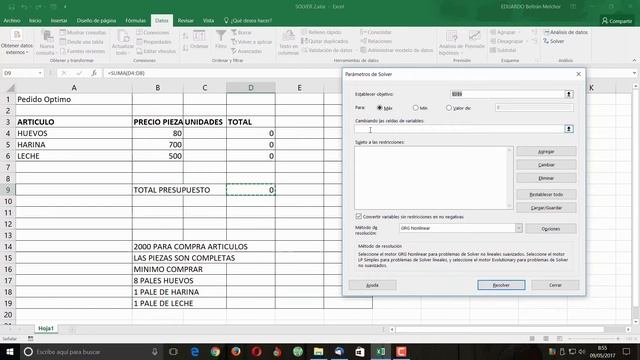Select cell with HUEVOS

74,133
